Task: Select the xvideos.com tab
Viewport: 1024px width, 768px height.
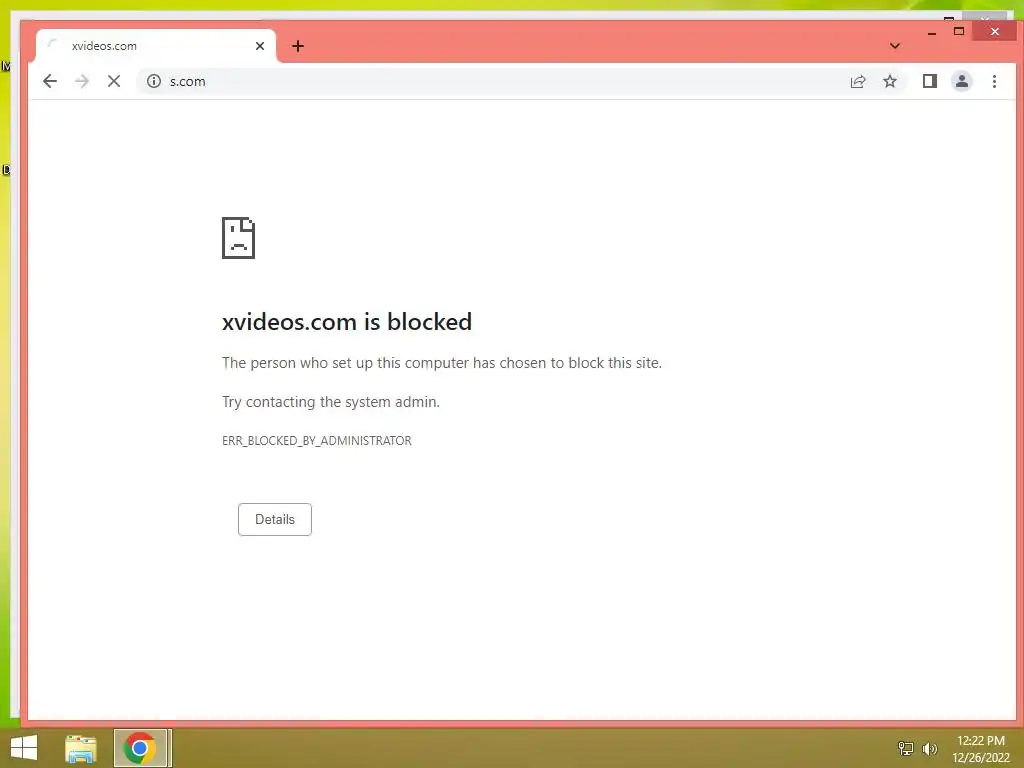Action: coord(156,46)
